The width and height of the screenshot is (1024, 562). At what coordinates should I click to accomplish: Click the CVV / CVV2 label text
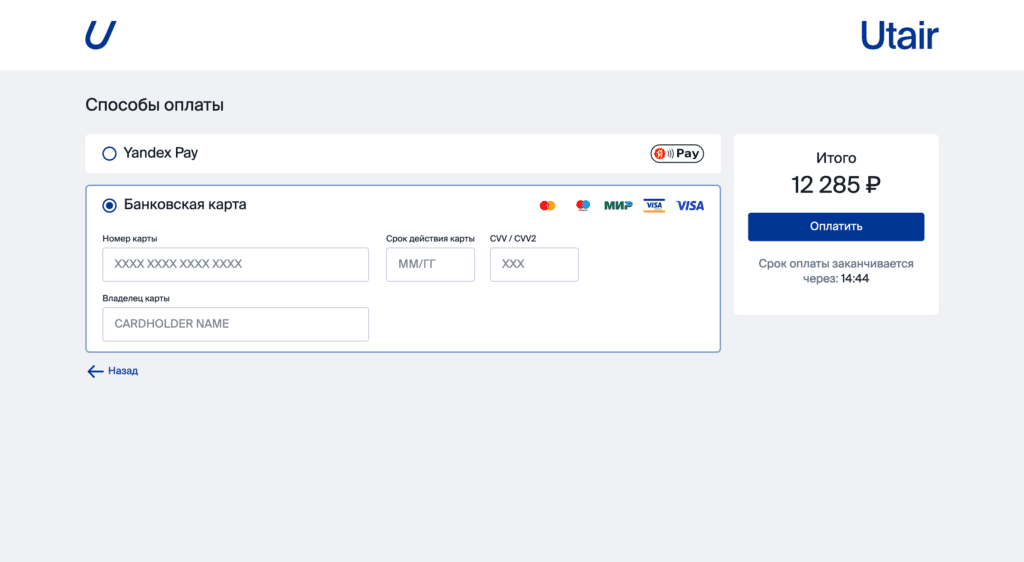(513, 238)
